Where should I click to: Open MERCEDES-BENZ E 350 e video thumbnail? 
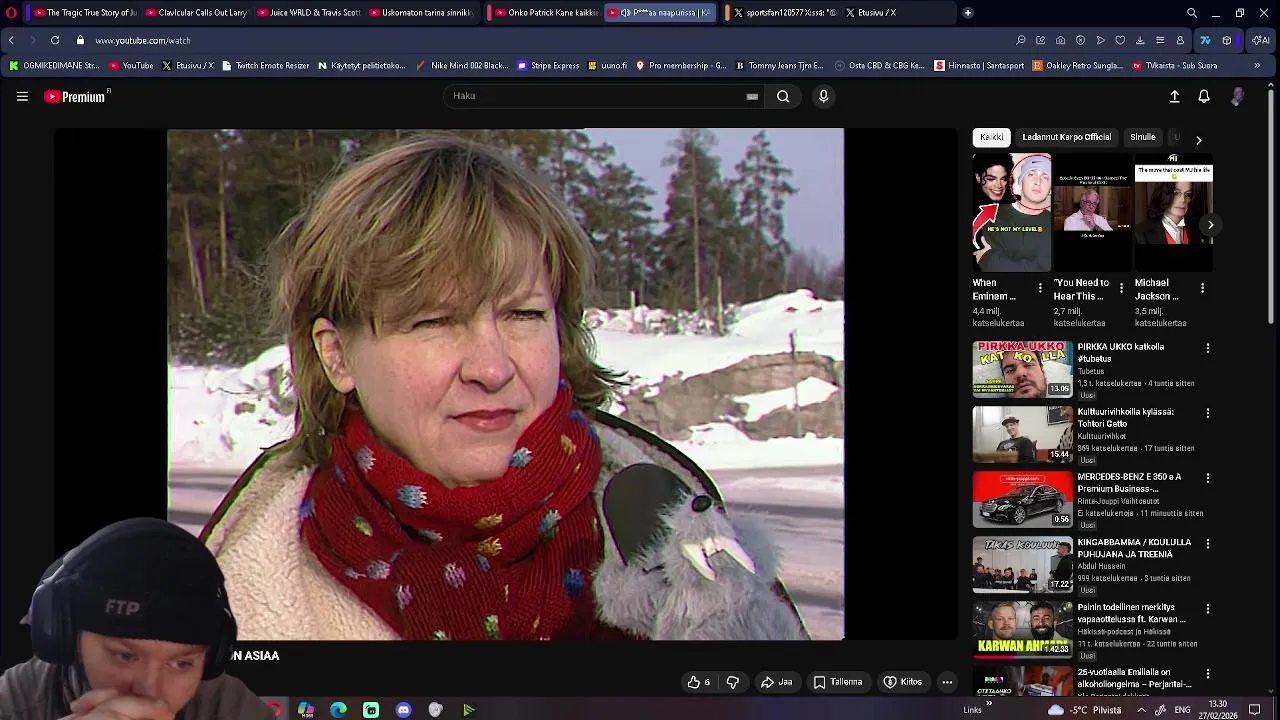pos(1022,499)
